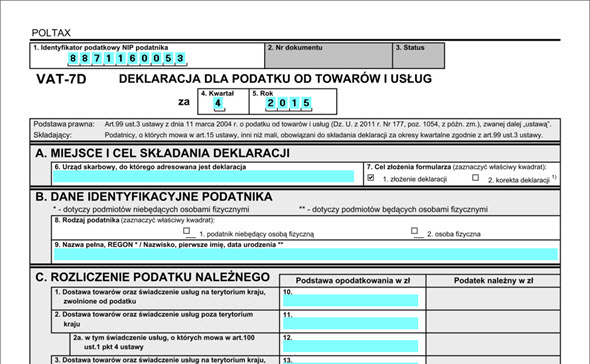Click the 'C. ROZLICZENIE PODATKU NALEŻNEGO' heading
Viewport: 590px width, 364px height.
point(152,277)
